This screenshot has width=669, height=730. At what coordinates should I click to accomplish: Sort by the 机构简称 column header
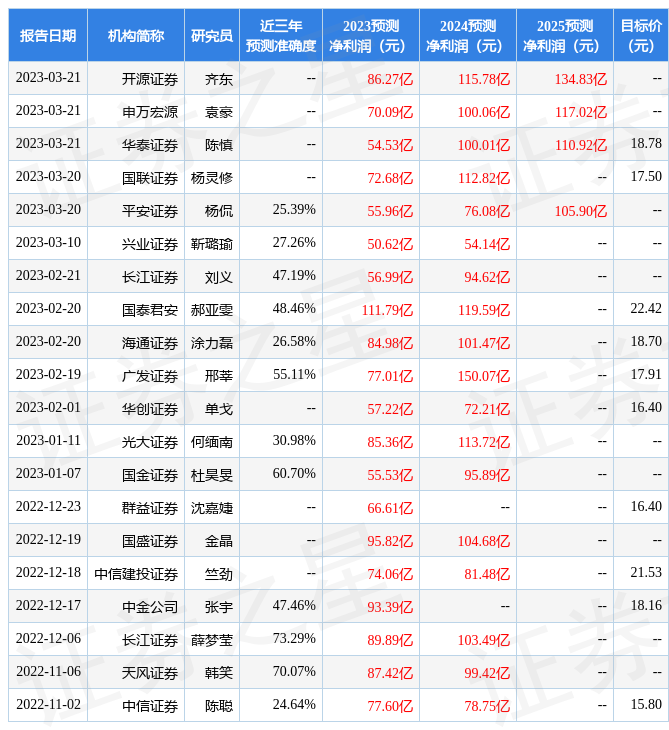136,35
